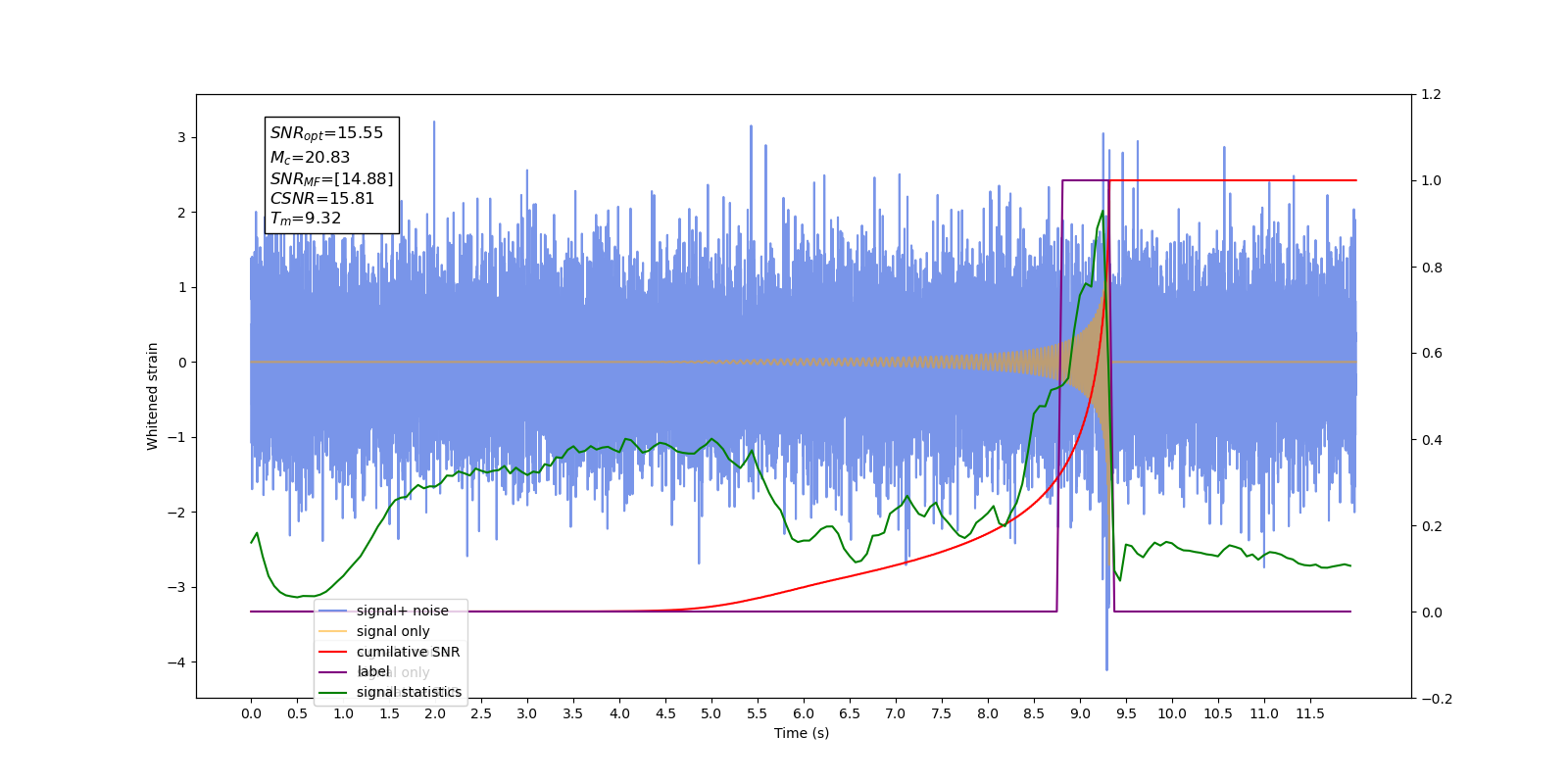The image size is (1568, 784).
Task: Click the 6.0 x-axis tick label
Action: pyautogui.click(x=804, y=713)
